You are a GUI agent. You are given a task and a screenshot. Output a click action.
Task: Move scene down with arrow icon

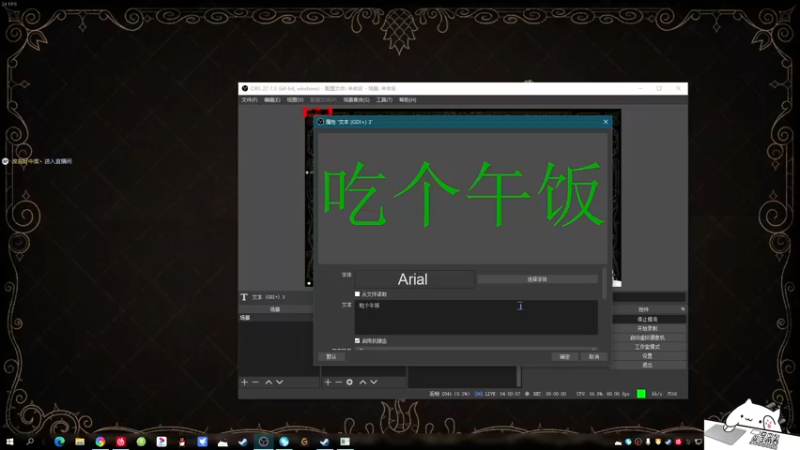(x=280, y=382)
